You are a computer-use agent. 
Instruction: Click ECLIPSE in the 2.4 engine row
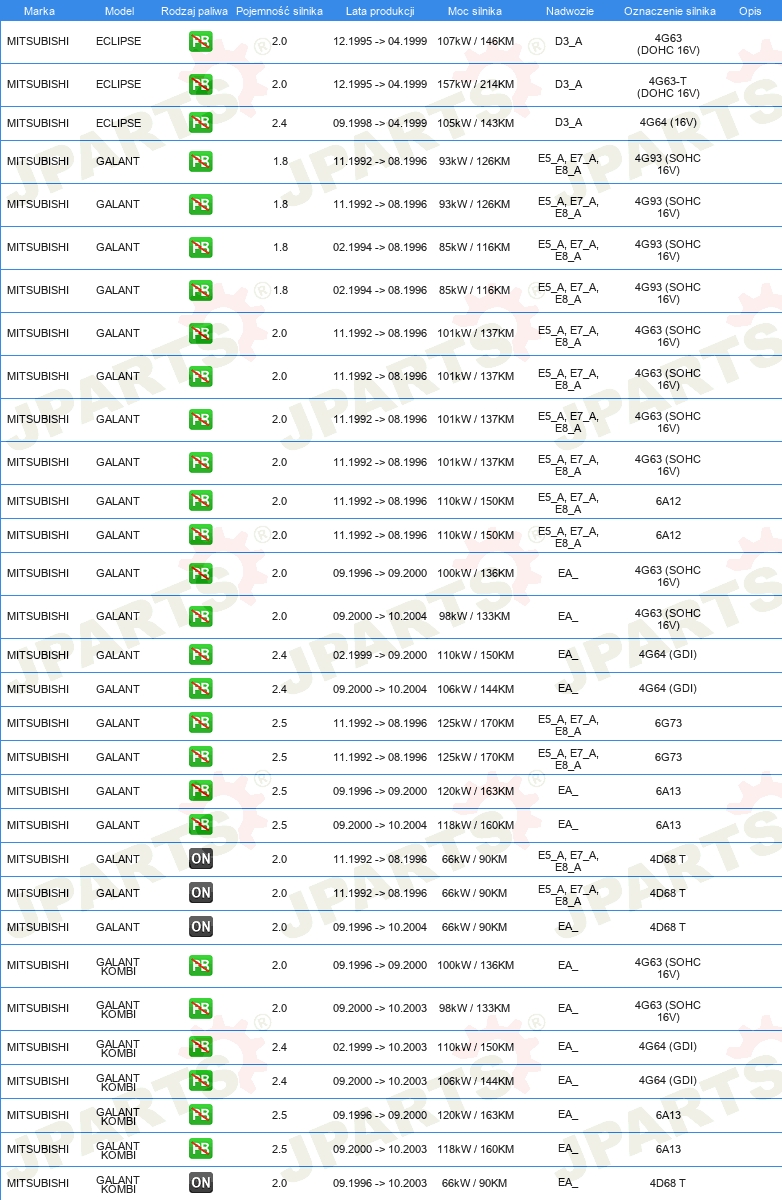(x=119, y=123)
